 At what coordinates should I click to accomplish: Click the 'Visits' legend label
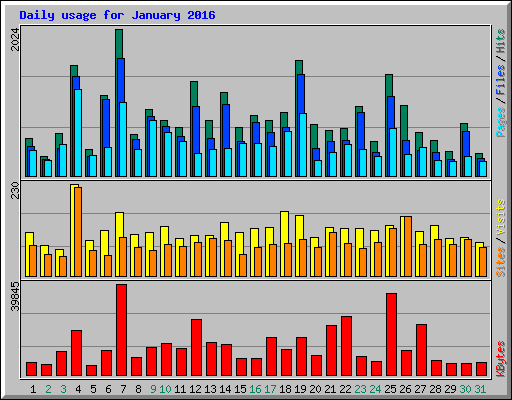501,217
